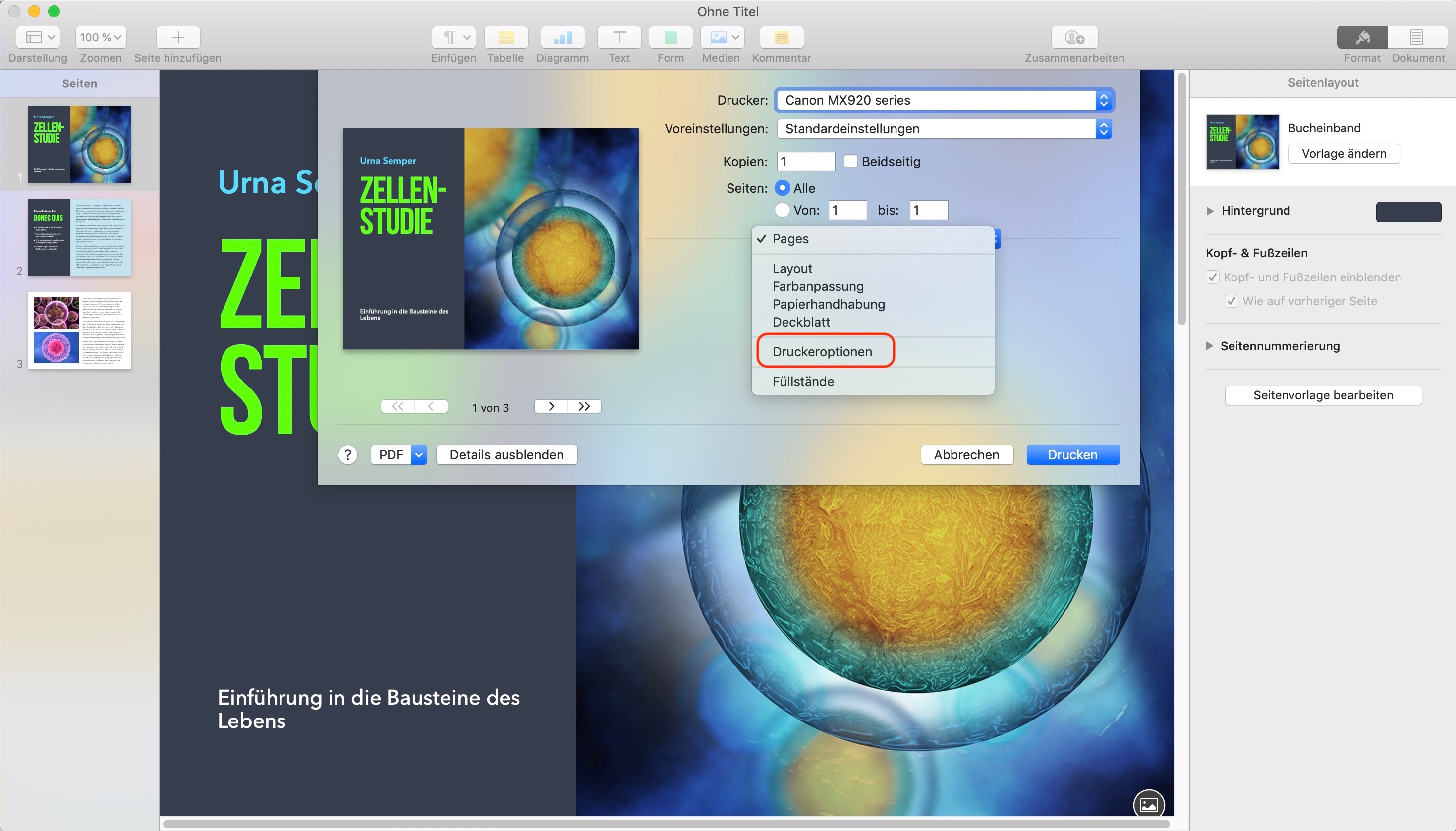Select the Form shape icon
This screenshot has height=831, width=1456.
tap(670, 37)
